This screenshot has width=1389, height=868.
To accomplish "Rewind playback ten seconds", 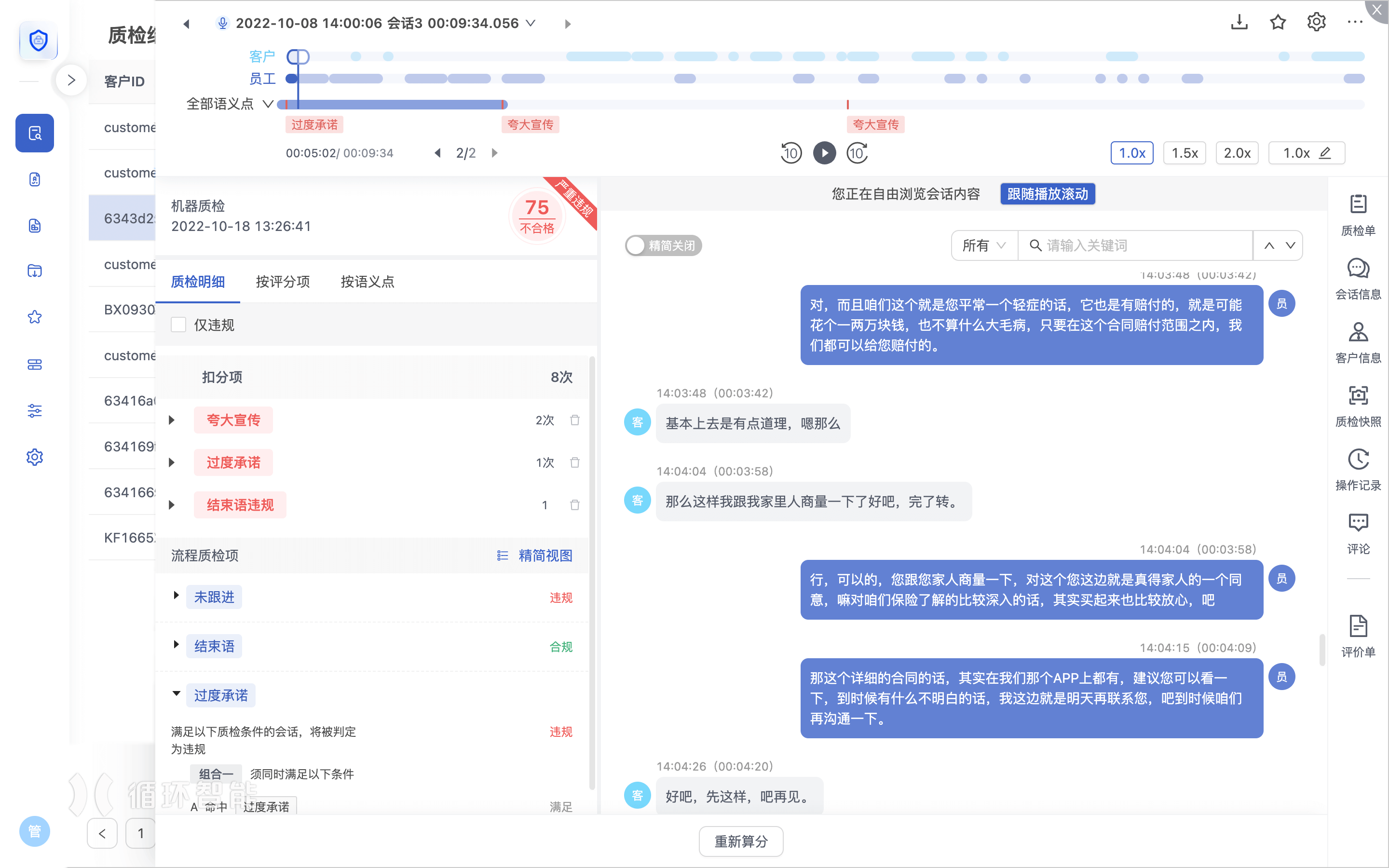I will click(790, 153).
